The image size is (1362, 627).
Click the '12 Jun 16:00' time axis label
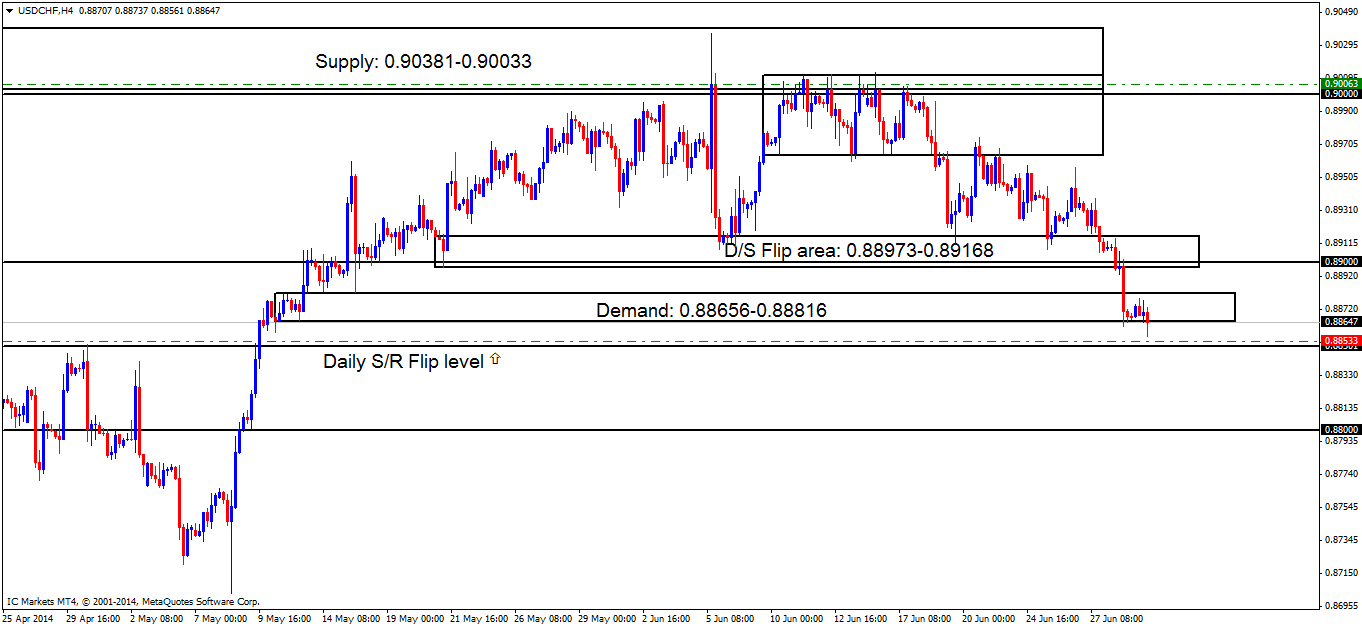click(861, 619)
